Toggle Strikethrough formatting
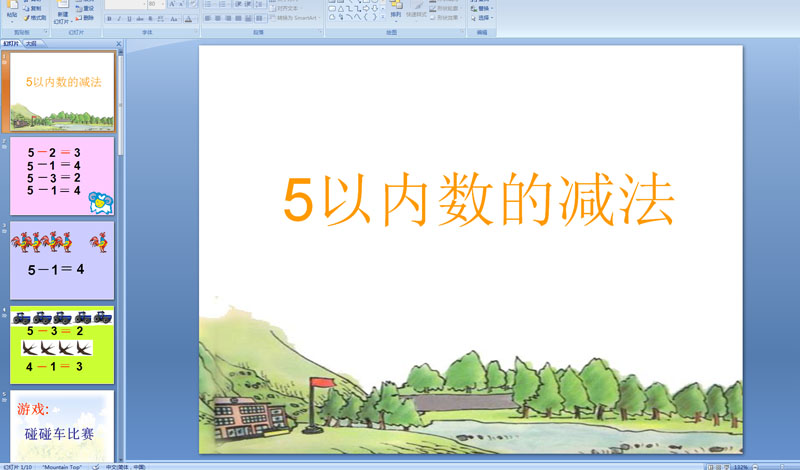 [140, 19]
